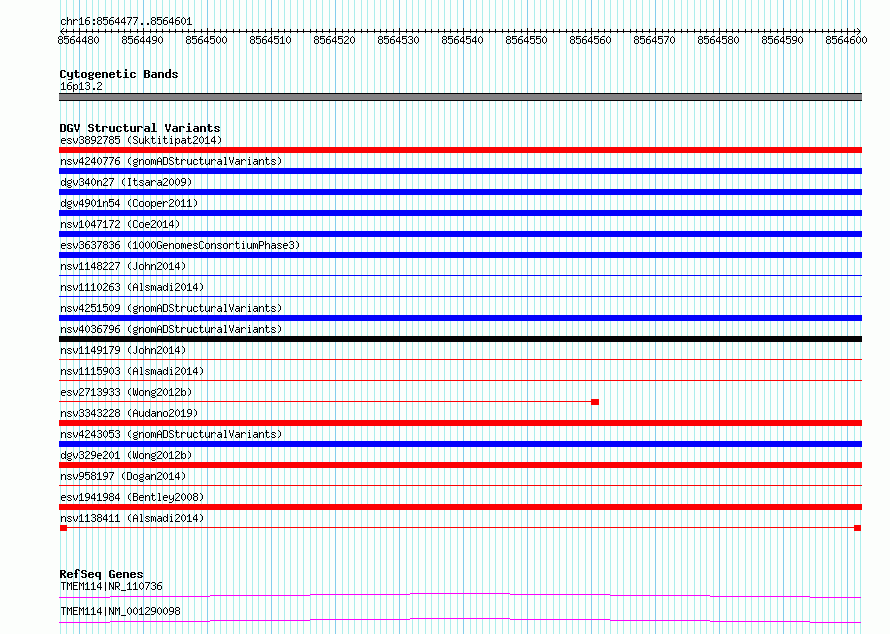Image resolution: width=890 pixels, height=634 pixels.
Task: Open dgv4901n54 (Cooper2011) variant entry
Action: 129,203
